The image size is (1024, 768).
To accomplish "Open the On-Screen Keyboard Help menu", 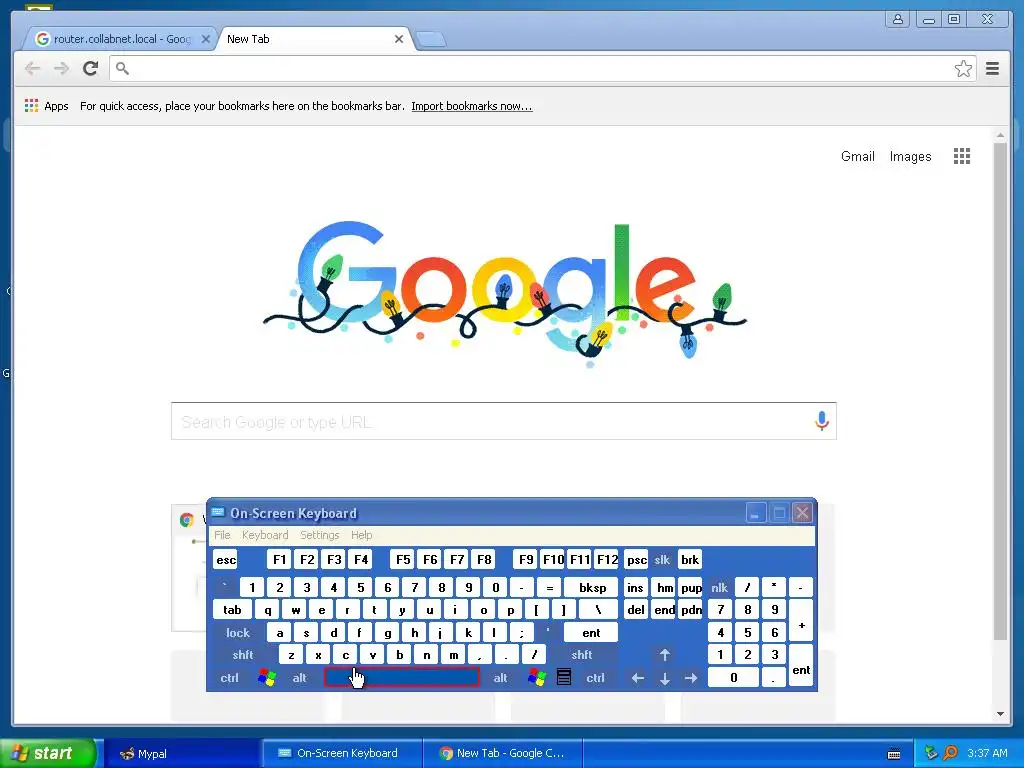I will point(361,535).
